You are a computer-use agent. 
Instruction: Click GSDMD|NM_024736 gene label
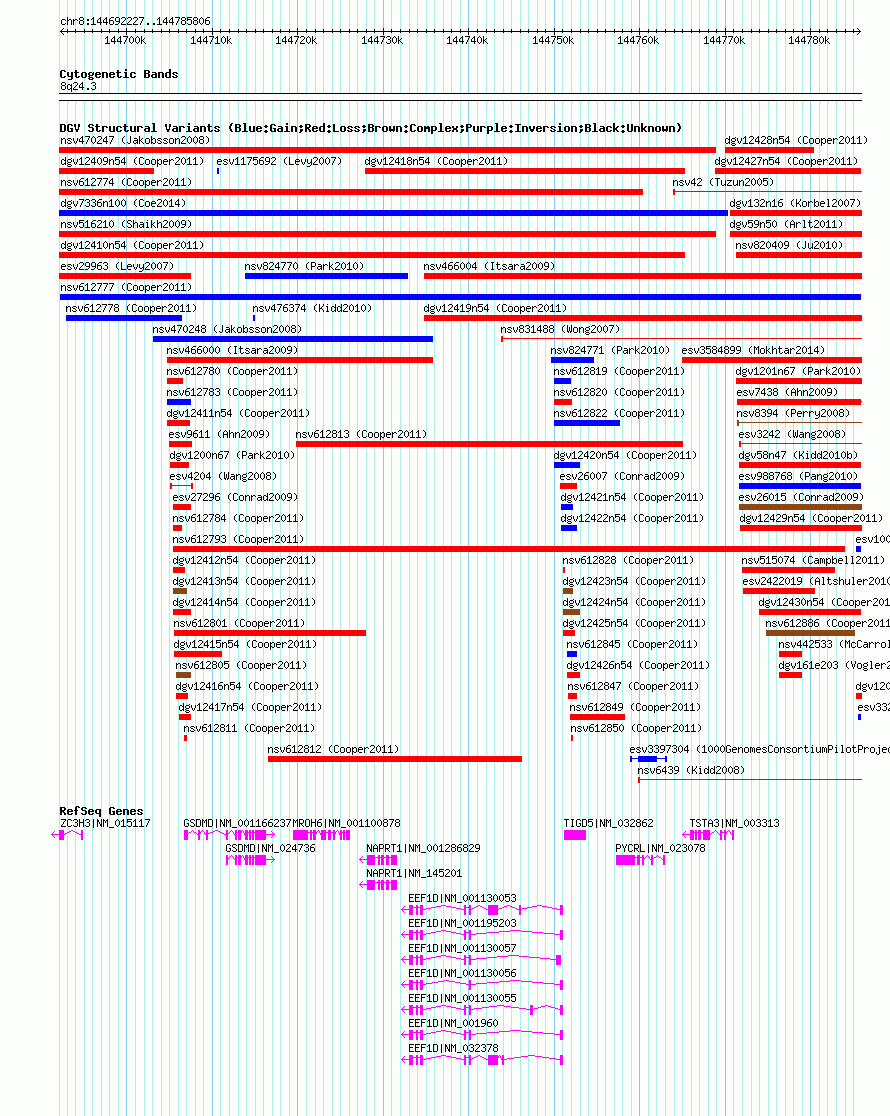pyautogui.click(x=271, y=848)
